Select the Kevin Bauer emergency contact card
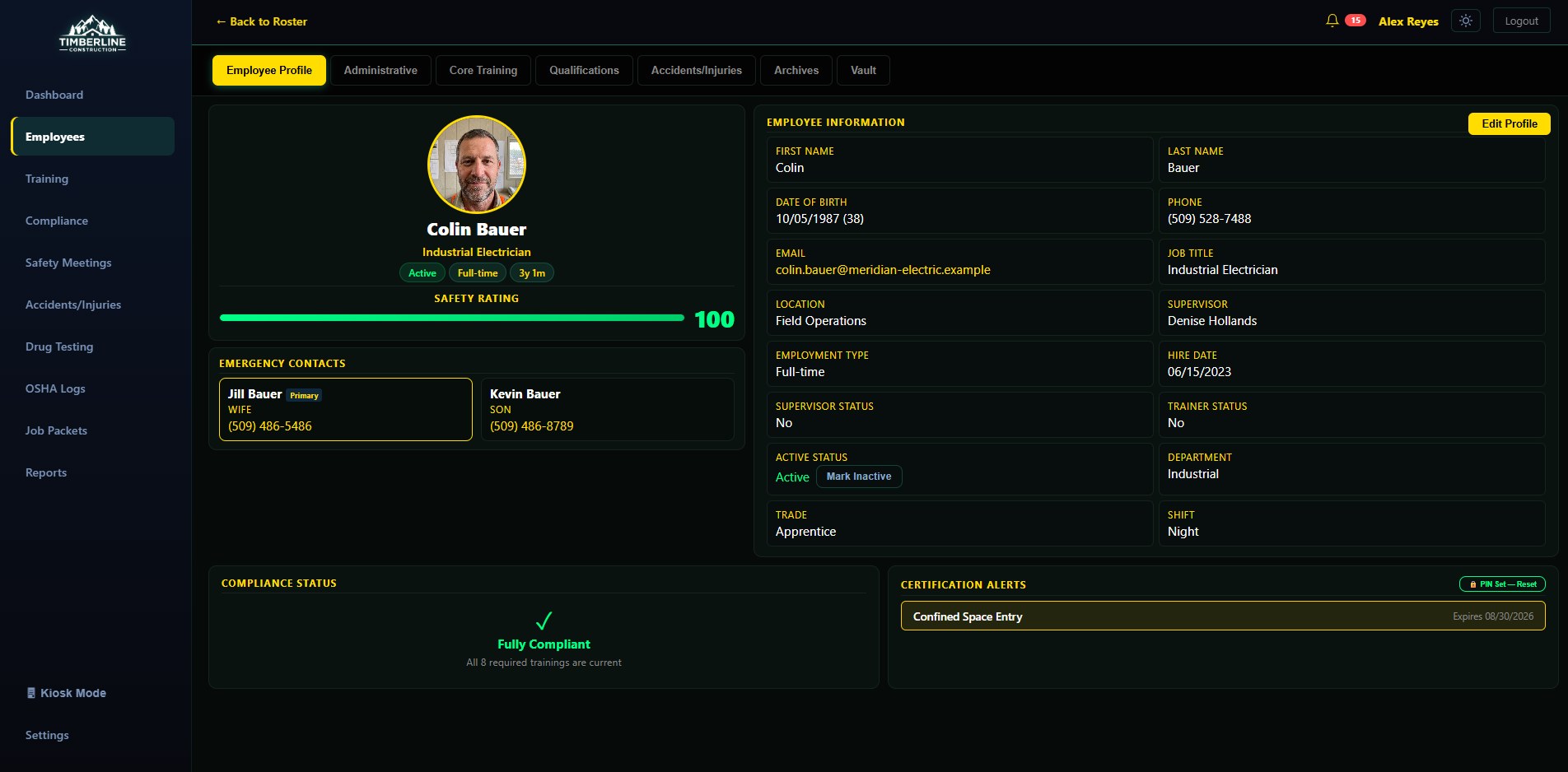Image resolution: width=1568 pixels, height=772 pixels. [x=608, y=409]
